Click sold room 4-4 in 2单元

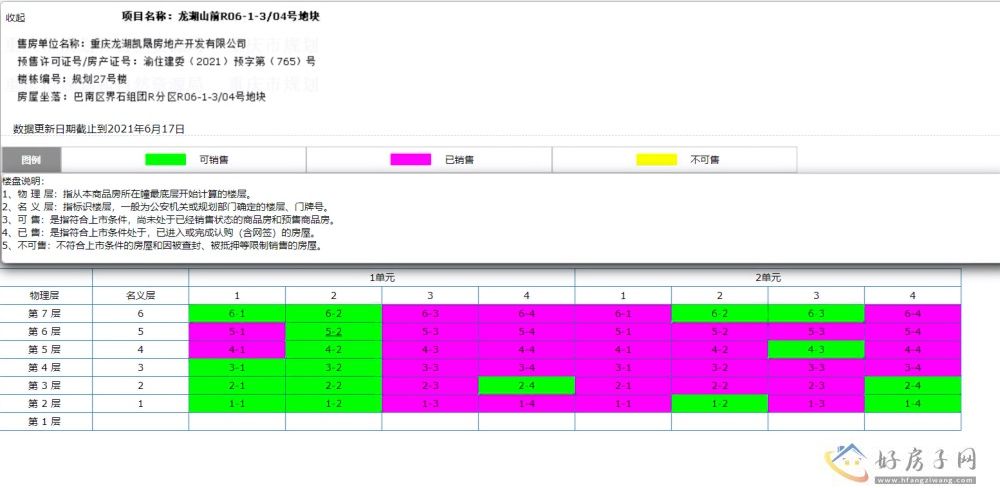[x=913, y=350]
